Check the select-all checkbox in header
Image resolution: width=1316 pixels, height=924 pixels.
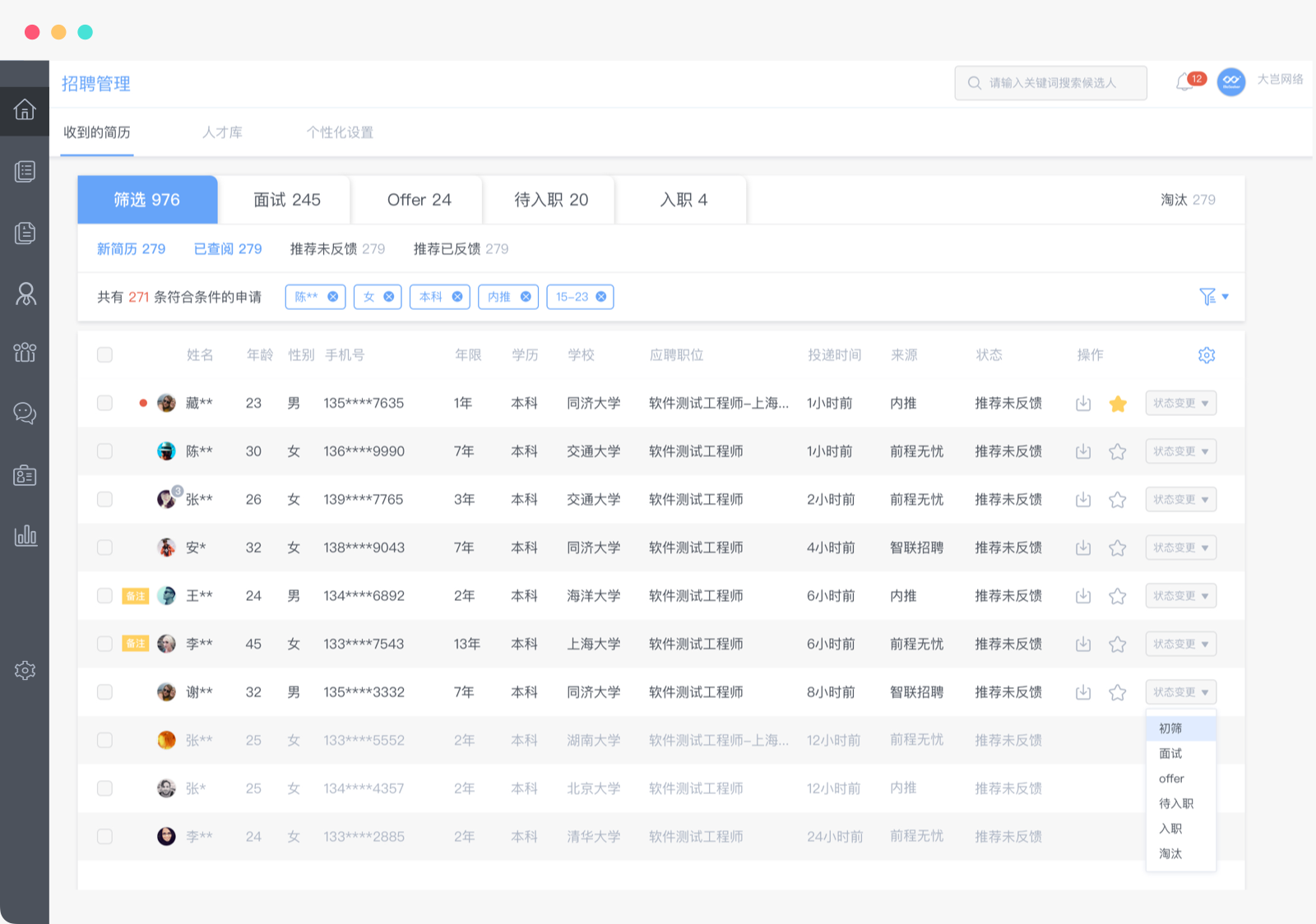(104, 355)
